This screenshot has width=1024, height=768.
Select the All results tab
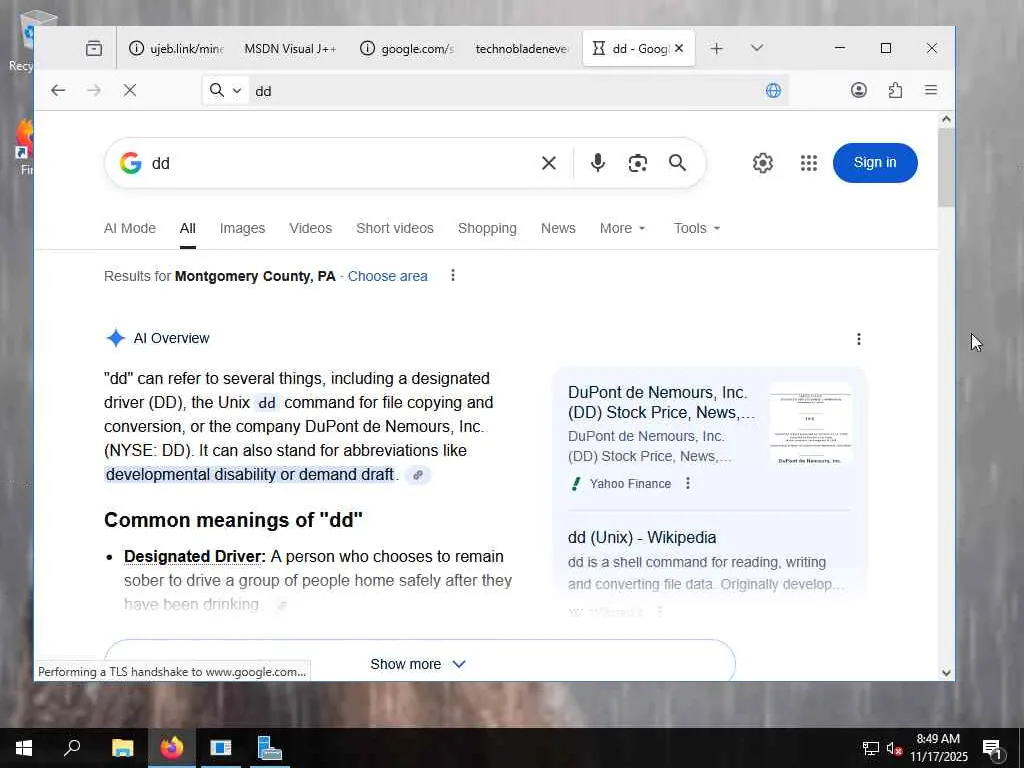187,228
